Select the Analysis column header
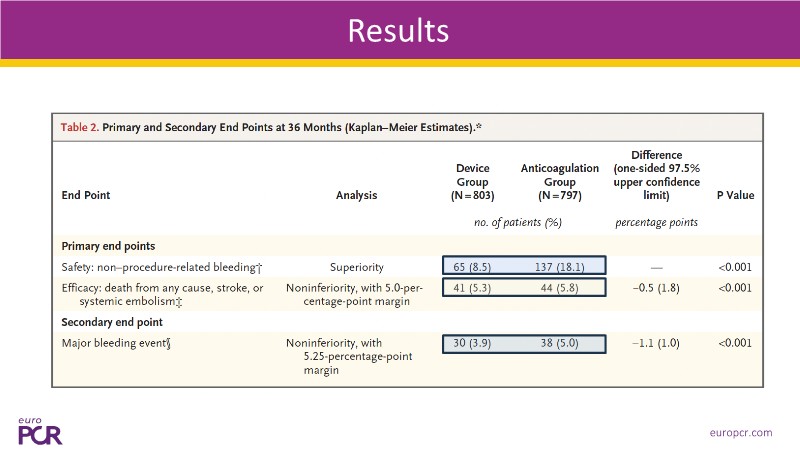This screenshot has width=800, height=450. point(357,196)
